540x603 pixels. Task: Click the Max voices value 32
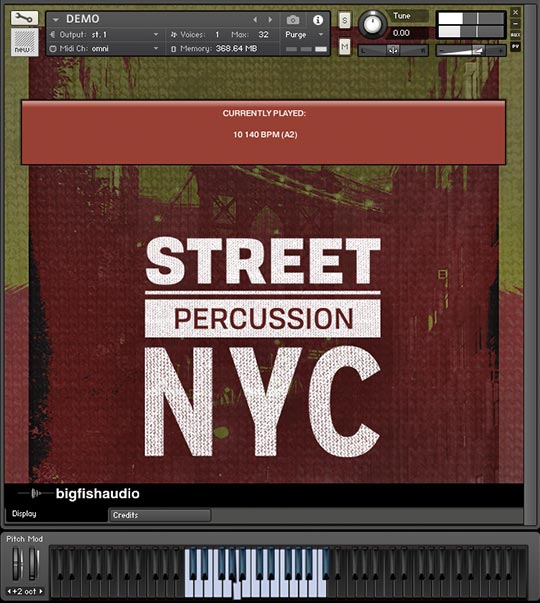coord(263,35)
